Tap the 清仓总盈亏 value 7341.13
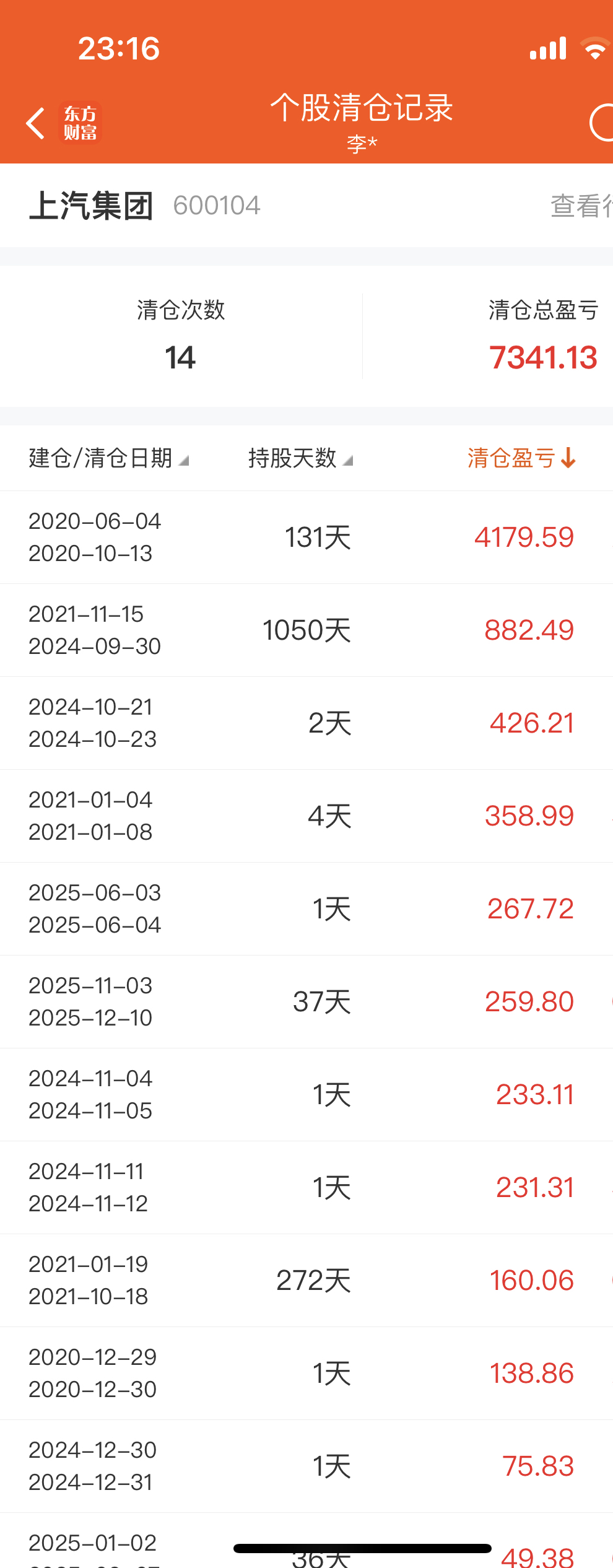The image size is (613, 1568). pyautogui.click(x=543, y=357)
